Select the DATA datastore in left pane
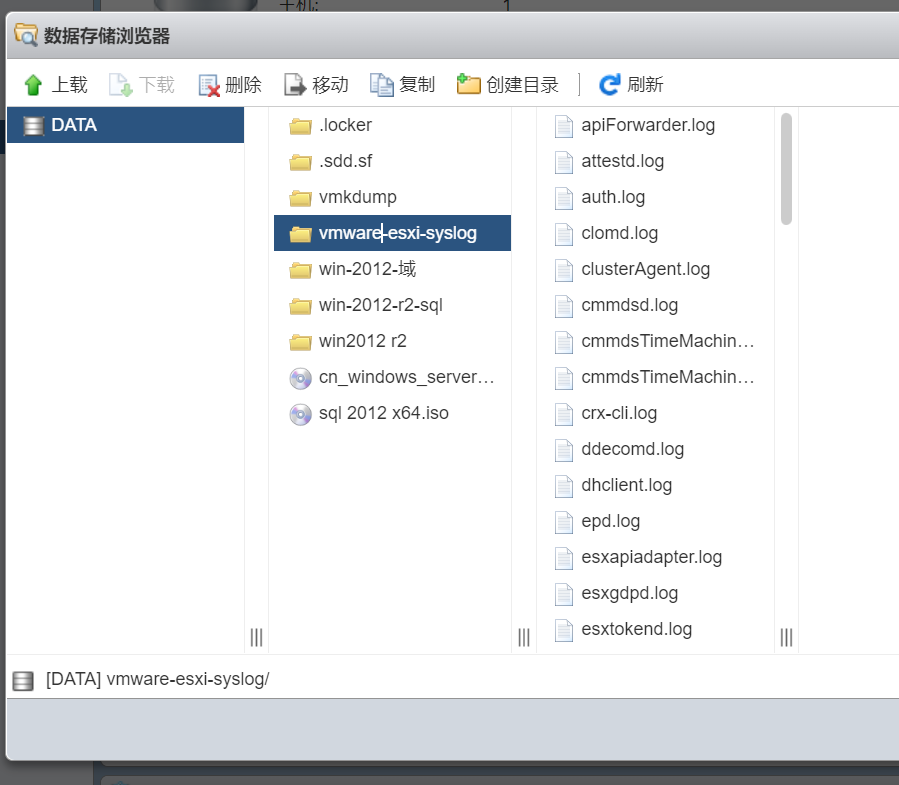899x785 pixels. click(126, 125)
